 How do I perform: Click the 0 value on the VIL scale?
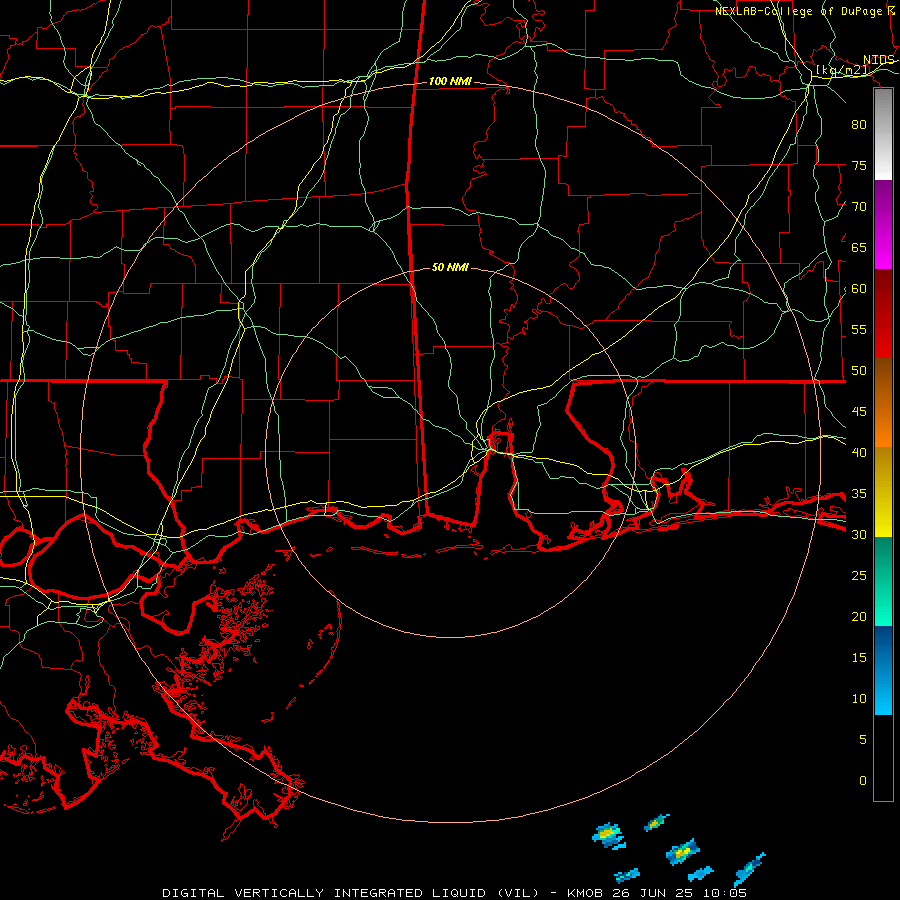[x=863, y=781]
